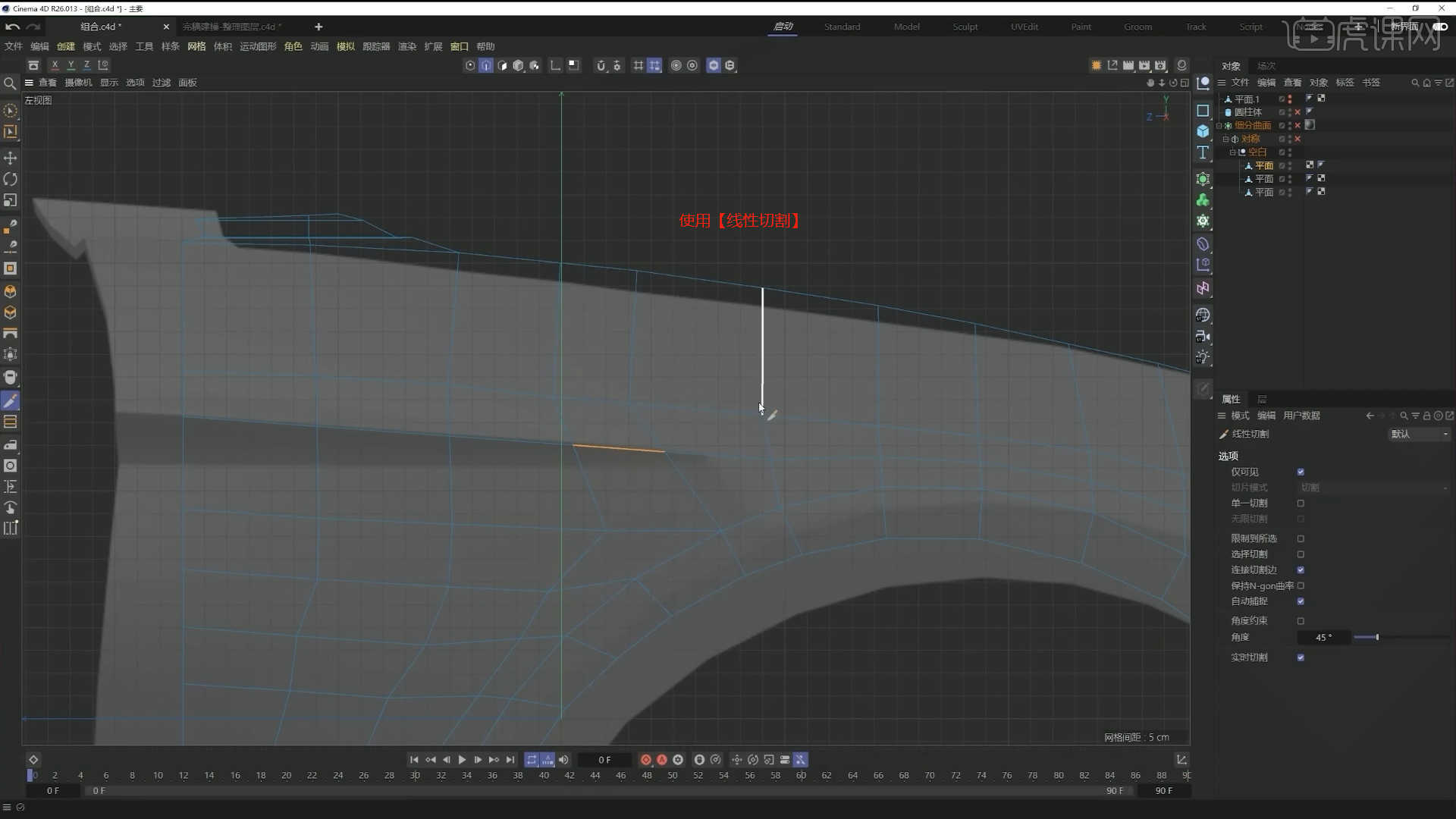Viewport: 1456px width, 819px height.
Task: Select the Rotate tool in left toolbar
Action: coord(11,180)
